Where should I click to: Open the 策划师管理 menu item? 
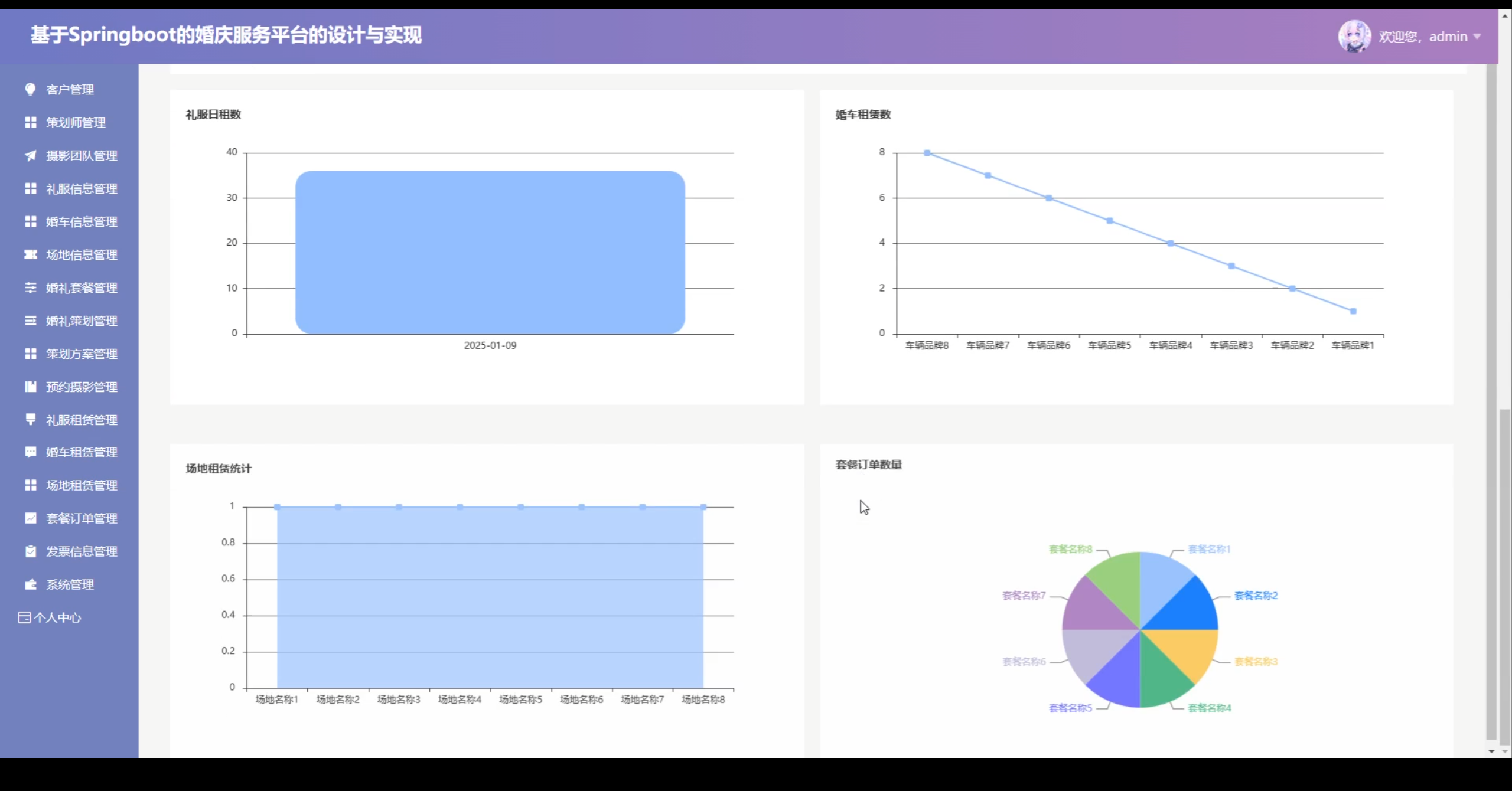tap(76, 123)
